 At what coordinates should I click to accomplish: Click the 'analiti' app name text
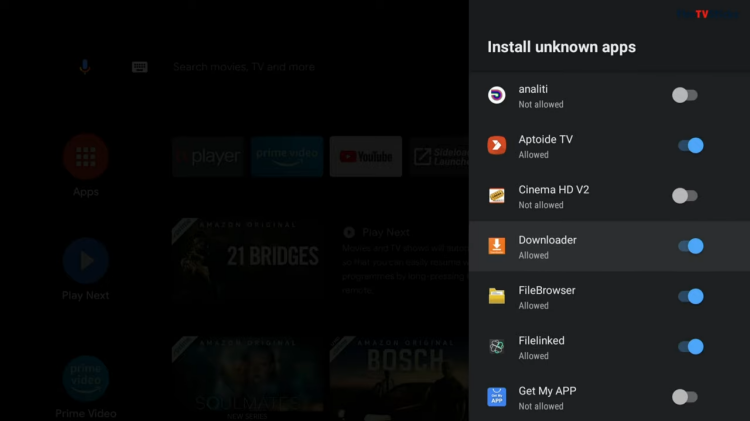(x=533, y=89)
